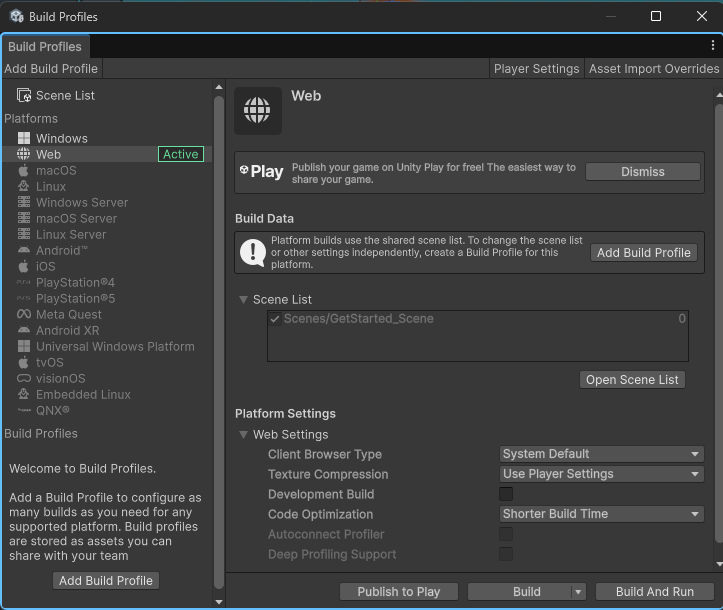The height and width of the screenshot is (610, 723).
Task: Select the iOS apple icon
Action: click(24, 266)
